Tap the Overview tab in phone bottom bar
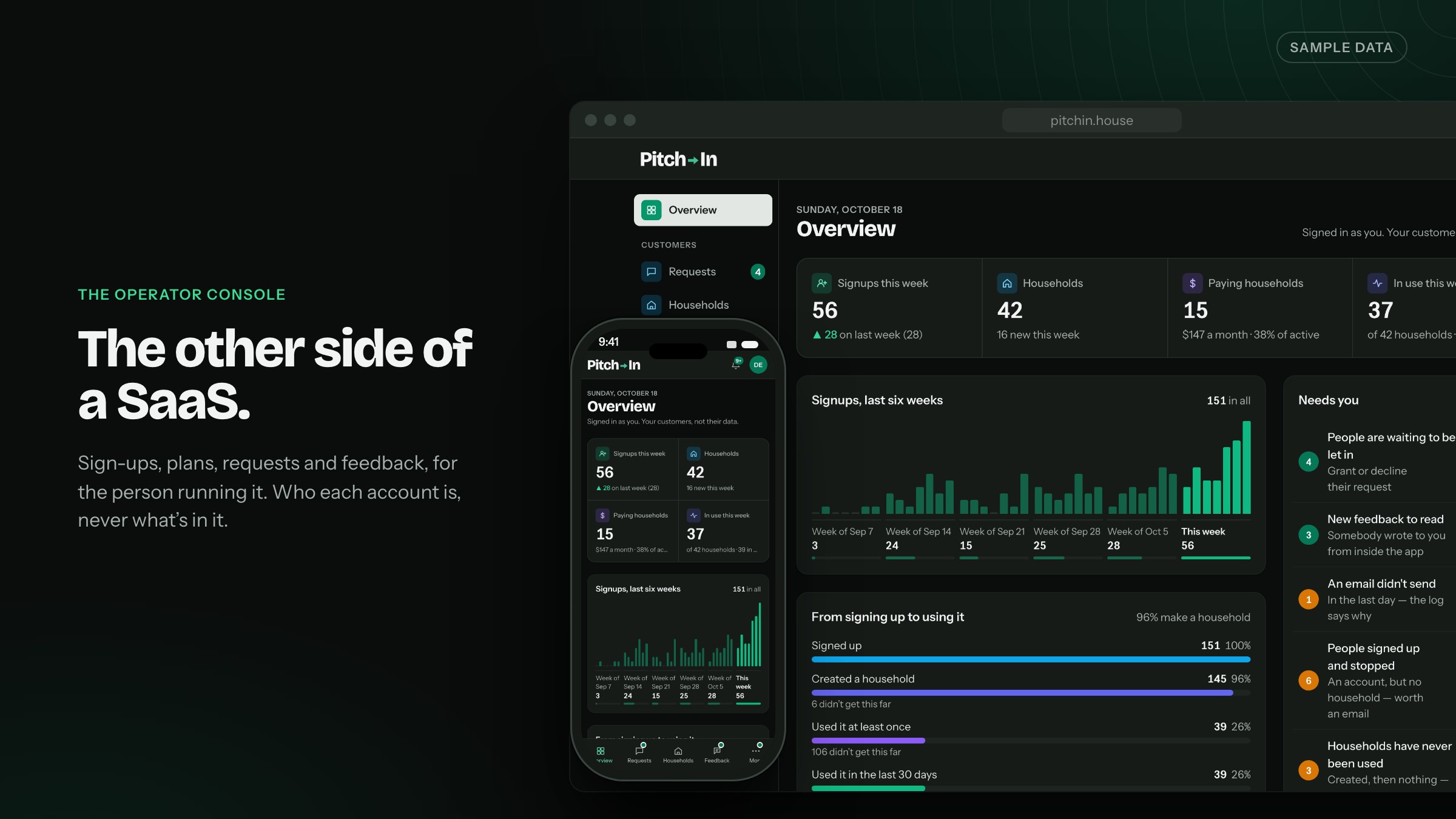This screenshot has width=1456, height=819. (x=602, y=754)
